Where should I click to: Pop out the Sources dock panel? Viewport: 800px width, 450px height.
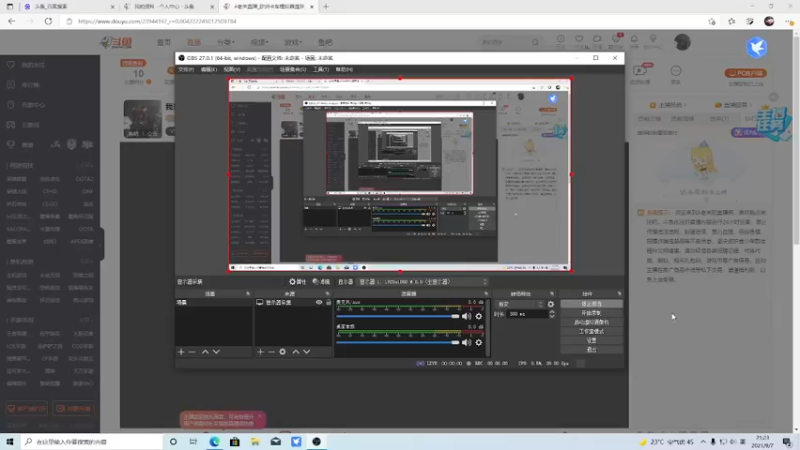point(328,294)
